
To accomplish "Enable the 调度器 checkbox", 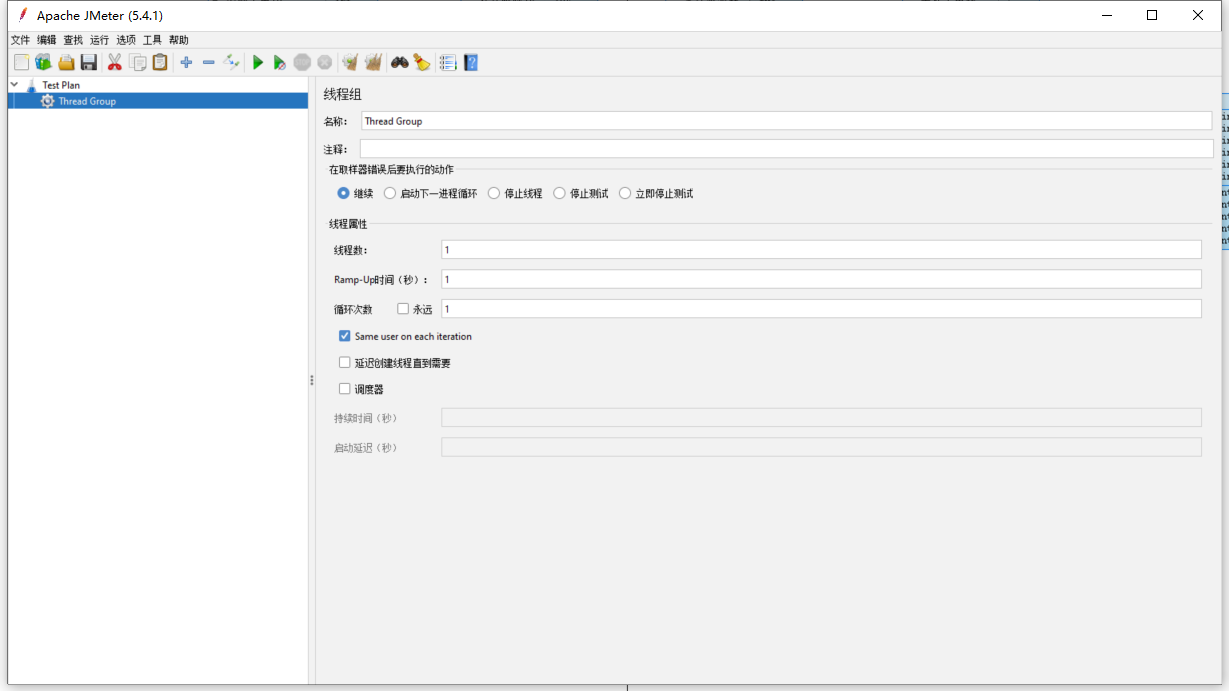I will [345, 389].
